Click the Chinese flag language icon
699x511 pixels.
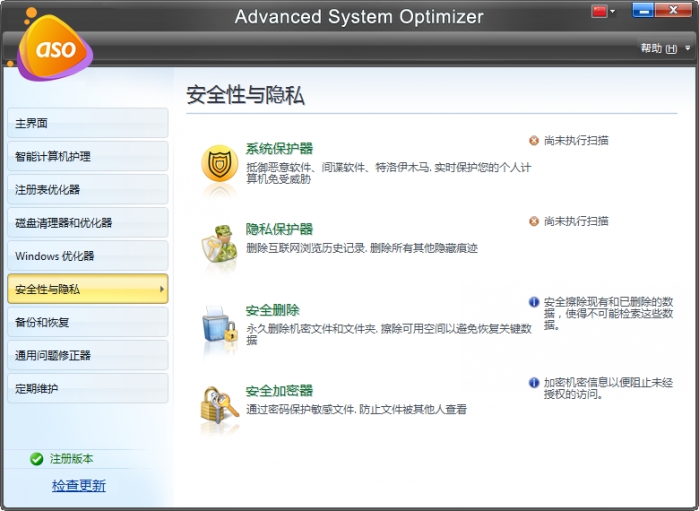[x=600, y=11]
